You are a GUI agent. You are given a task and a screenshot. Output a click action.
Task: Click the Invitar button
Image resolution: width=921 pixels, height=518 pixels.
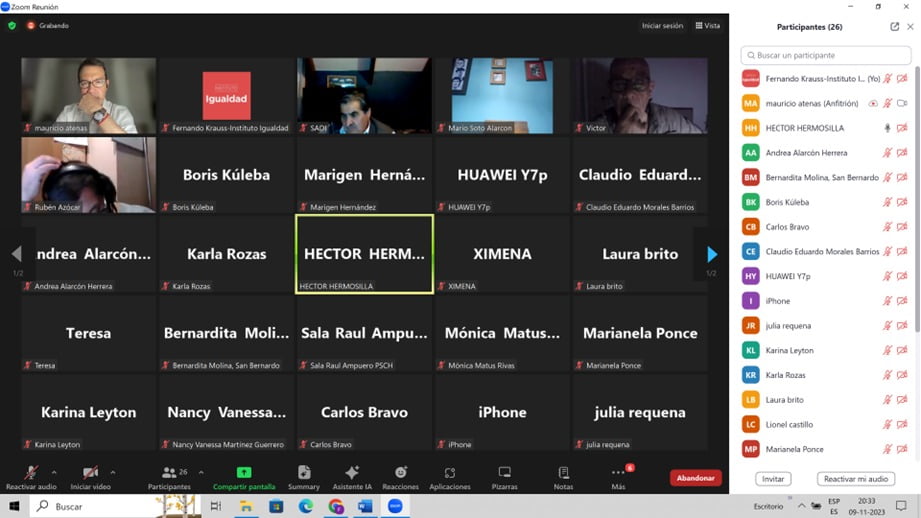click(773, 479)
